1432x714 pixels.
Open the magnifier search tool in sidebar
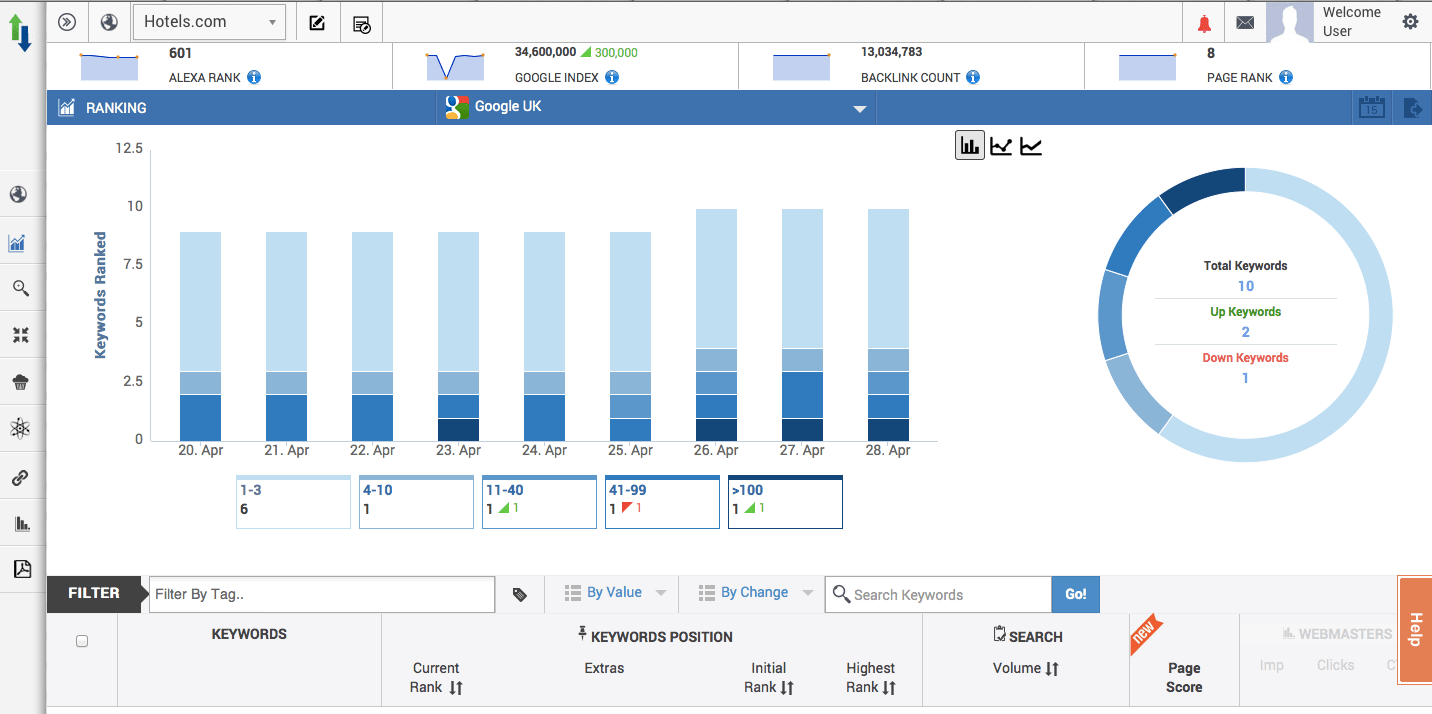(x=21, y=288)
